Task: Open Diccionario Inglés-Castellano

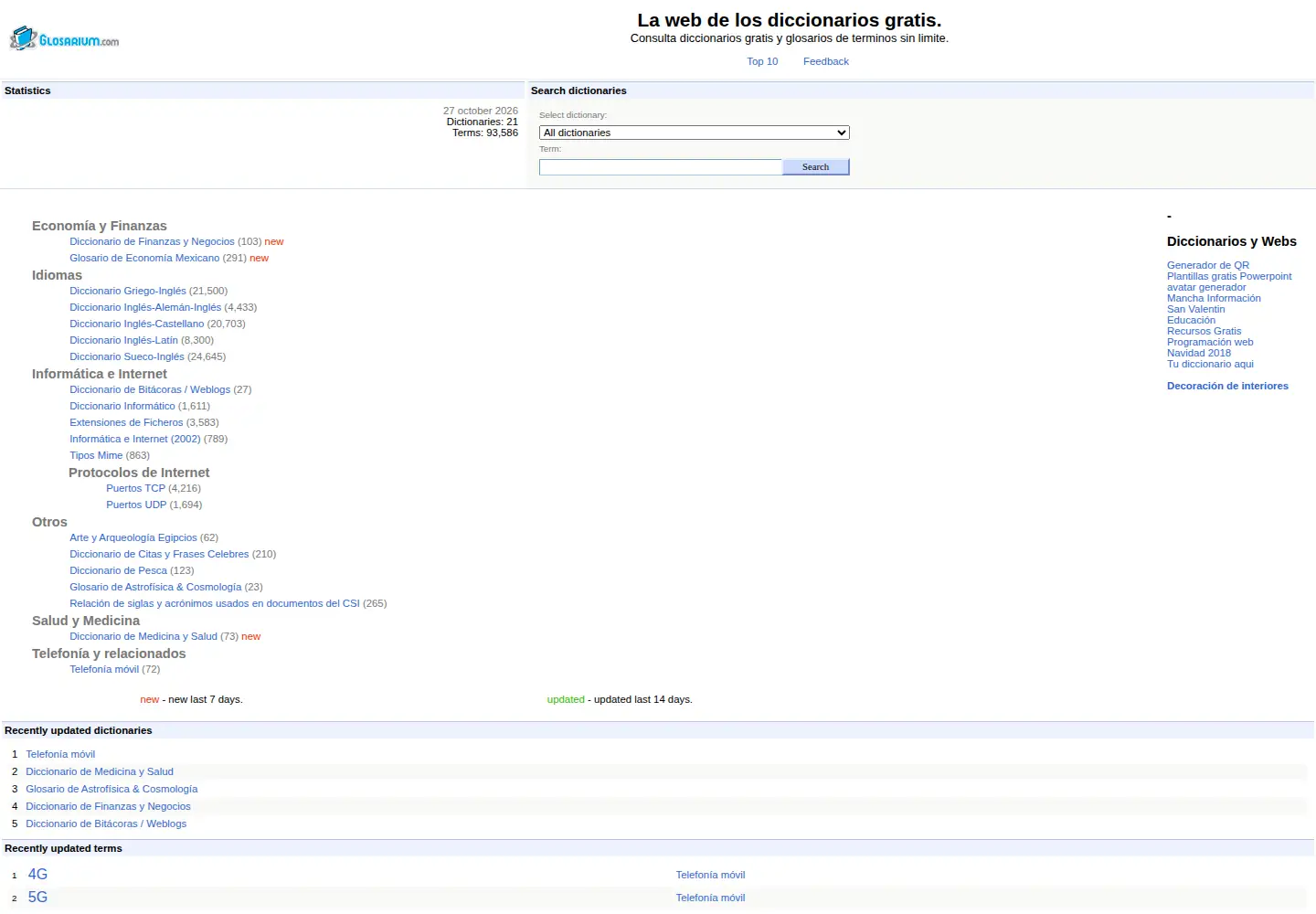Action: click(137, 324)
